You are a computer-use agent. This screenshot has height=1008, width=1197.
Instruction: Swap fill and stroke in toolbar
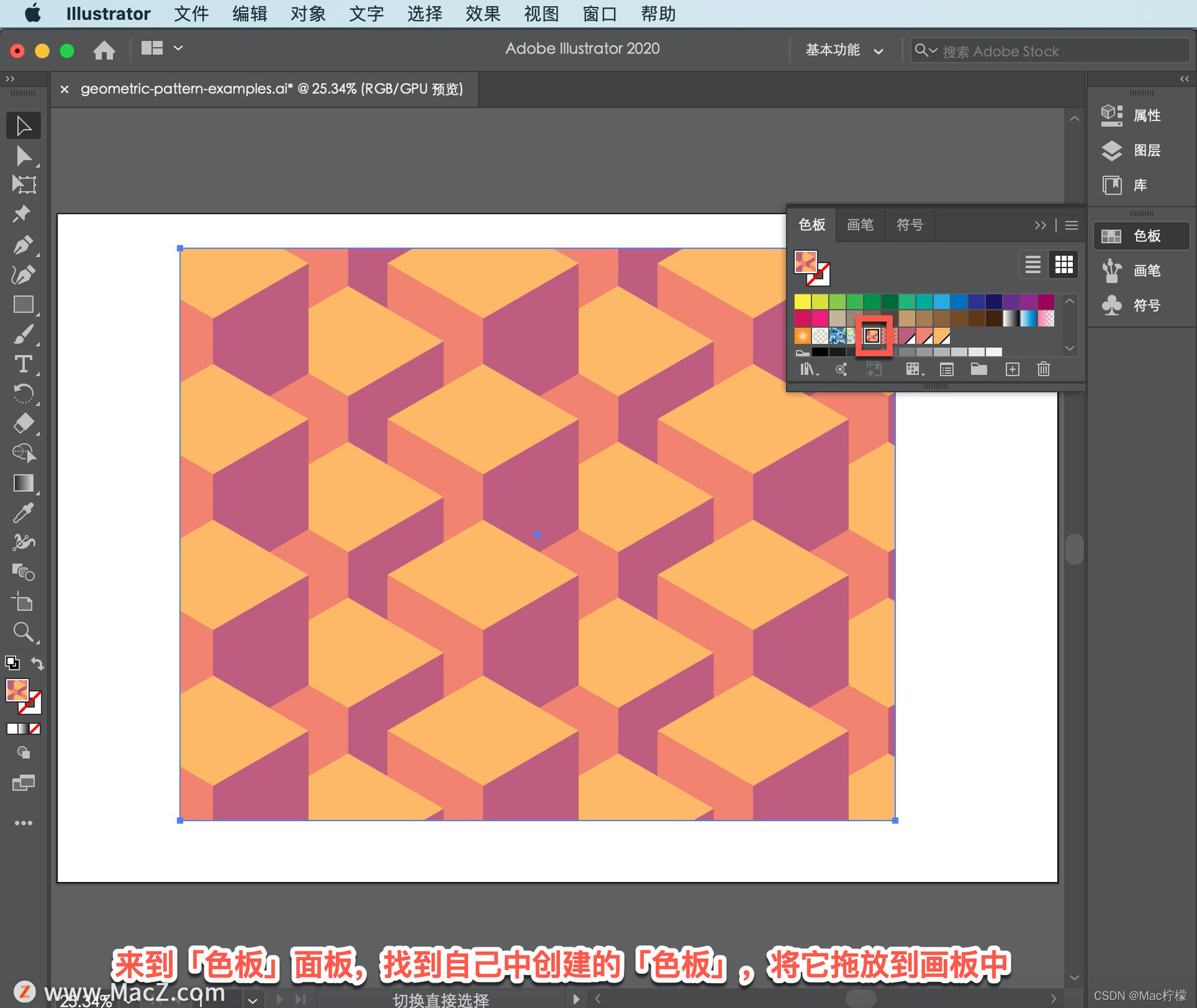tap(37, 663)
